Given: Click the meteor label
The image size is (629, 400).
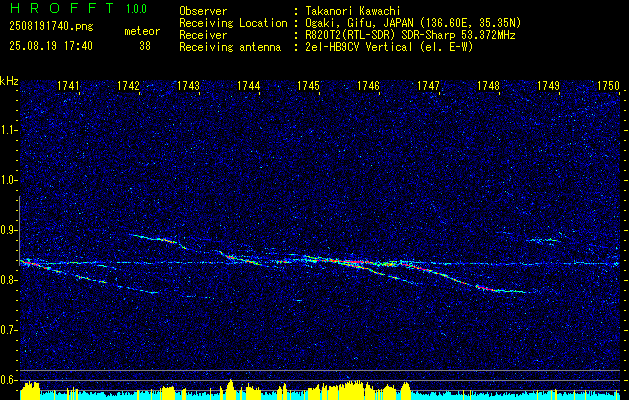Looking at the screenshot, I should [x=142, y=31].
